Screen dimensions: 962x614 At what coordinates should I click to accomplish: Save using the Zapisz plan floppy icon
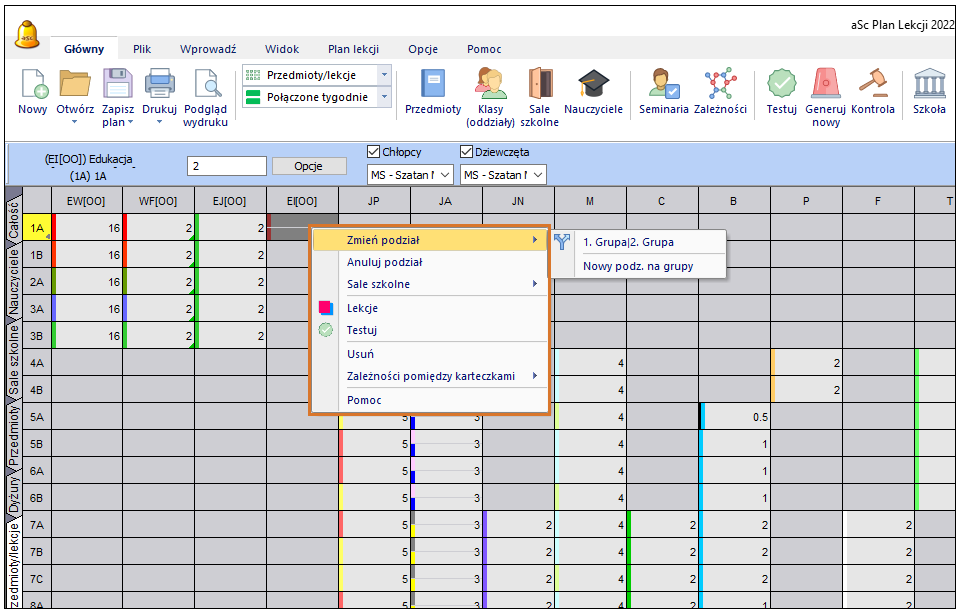[117, 83]
